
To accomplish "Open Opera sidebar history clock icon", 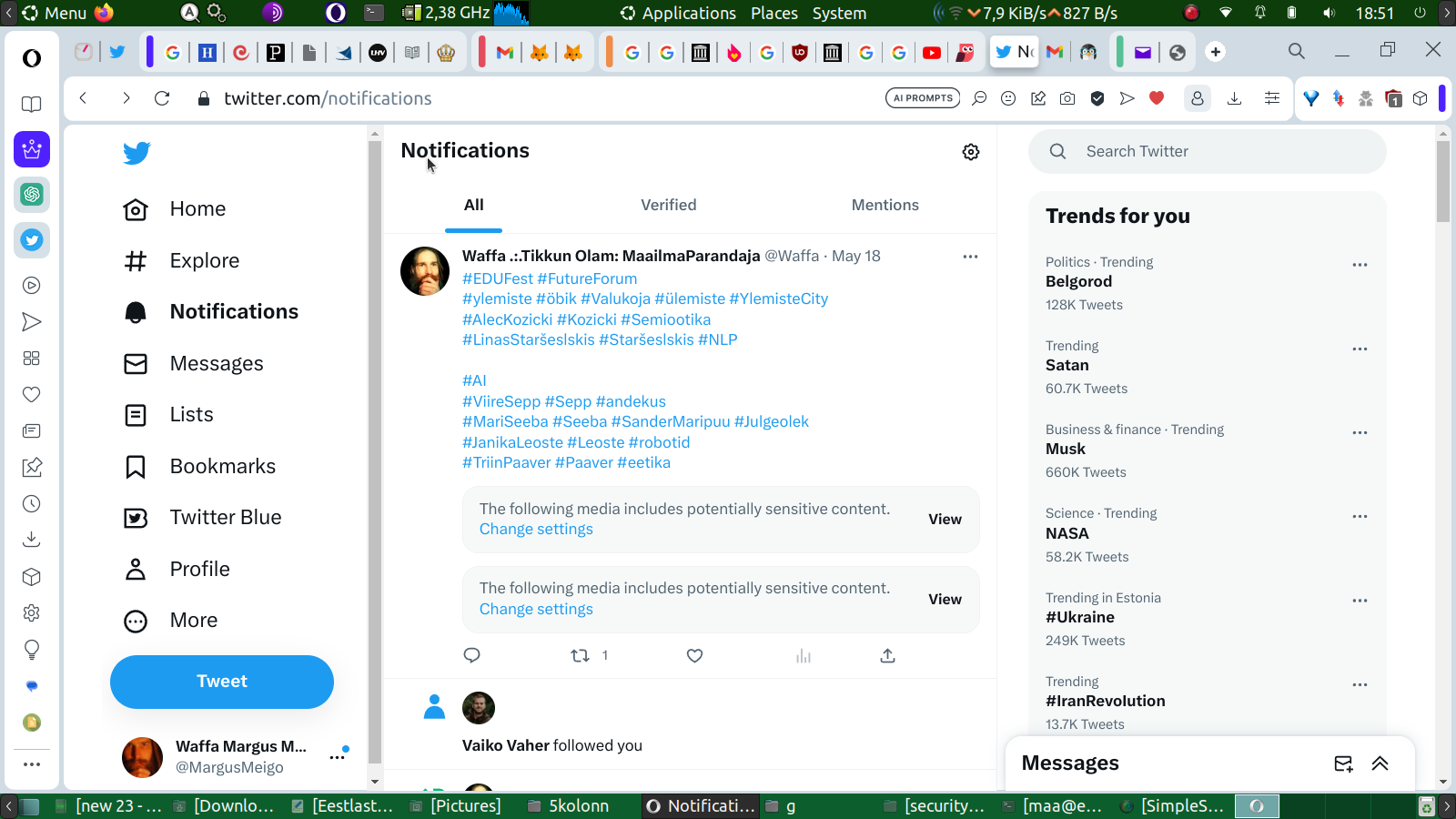I will tap(32, 504).
